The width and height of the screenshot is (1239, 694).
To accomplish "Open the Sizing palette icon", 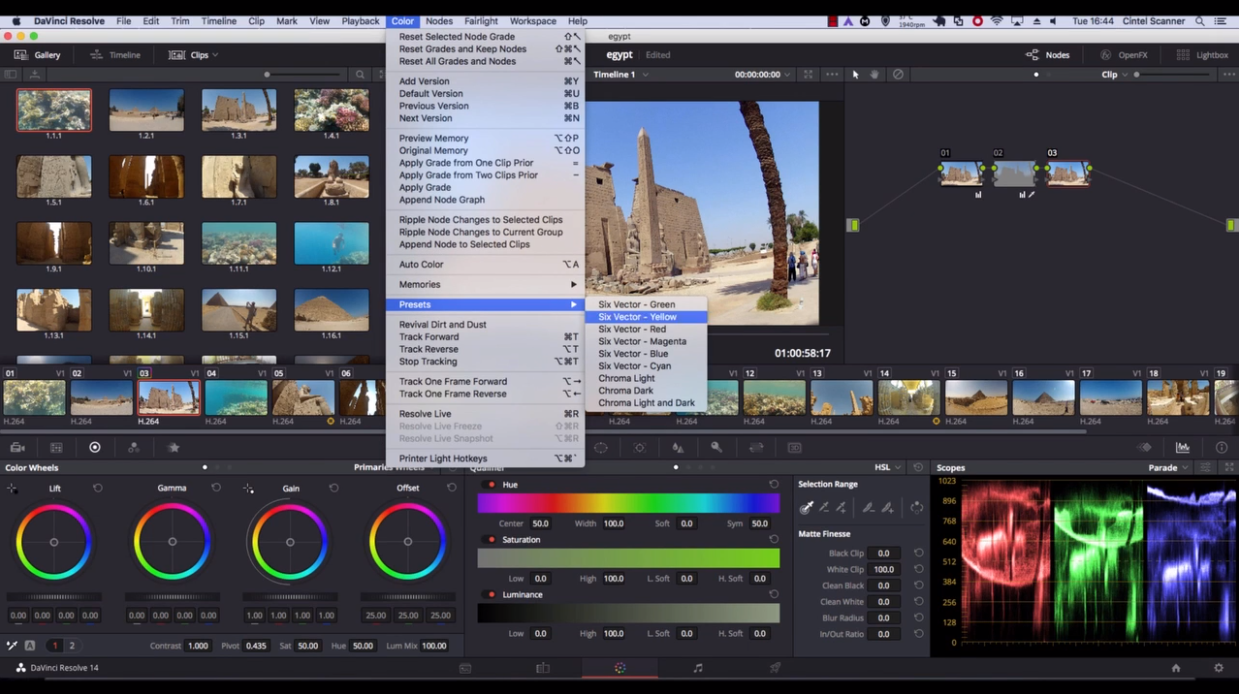I will (x=756, y=448).
